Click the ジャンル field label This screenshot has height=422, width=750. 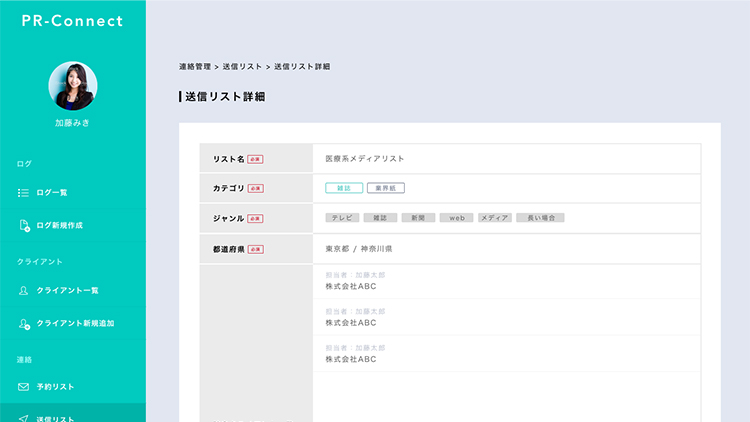(x=229, y=219)
